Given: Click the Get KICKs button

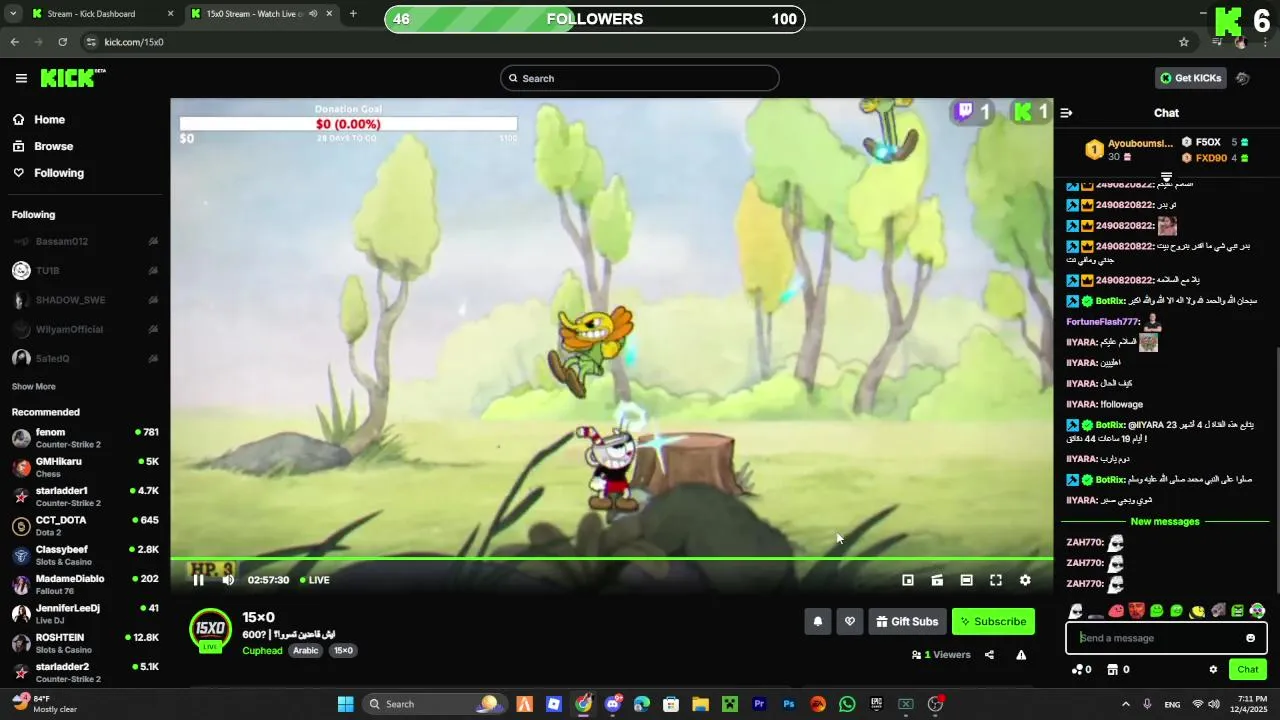Looking at the screenshot, I should click(1190, 78).
